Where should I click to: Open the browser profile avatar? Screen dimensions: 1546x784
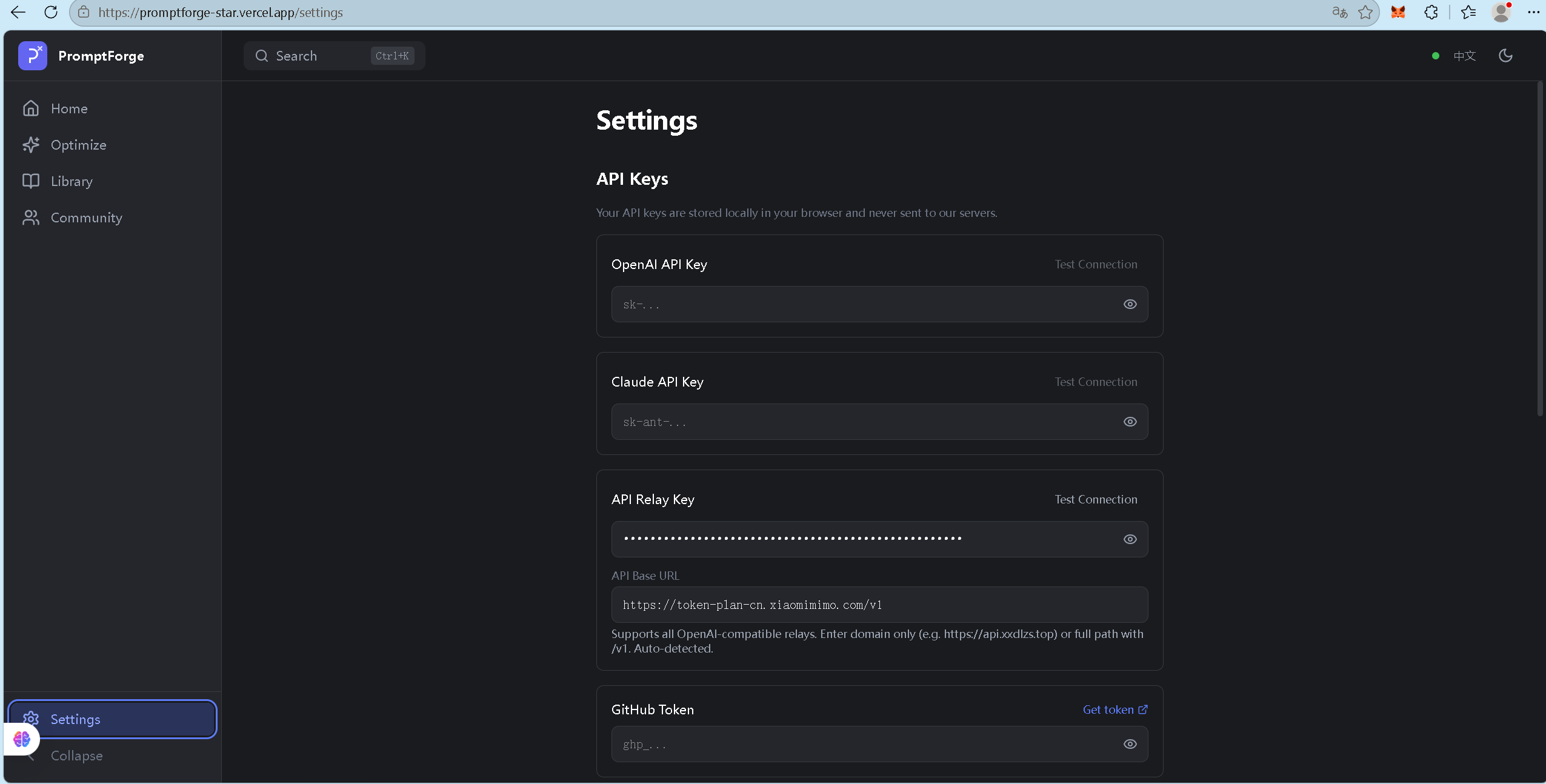click(x=1501, y=12)
